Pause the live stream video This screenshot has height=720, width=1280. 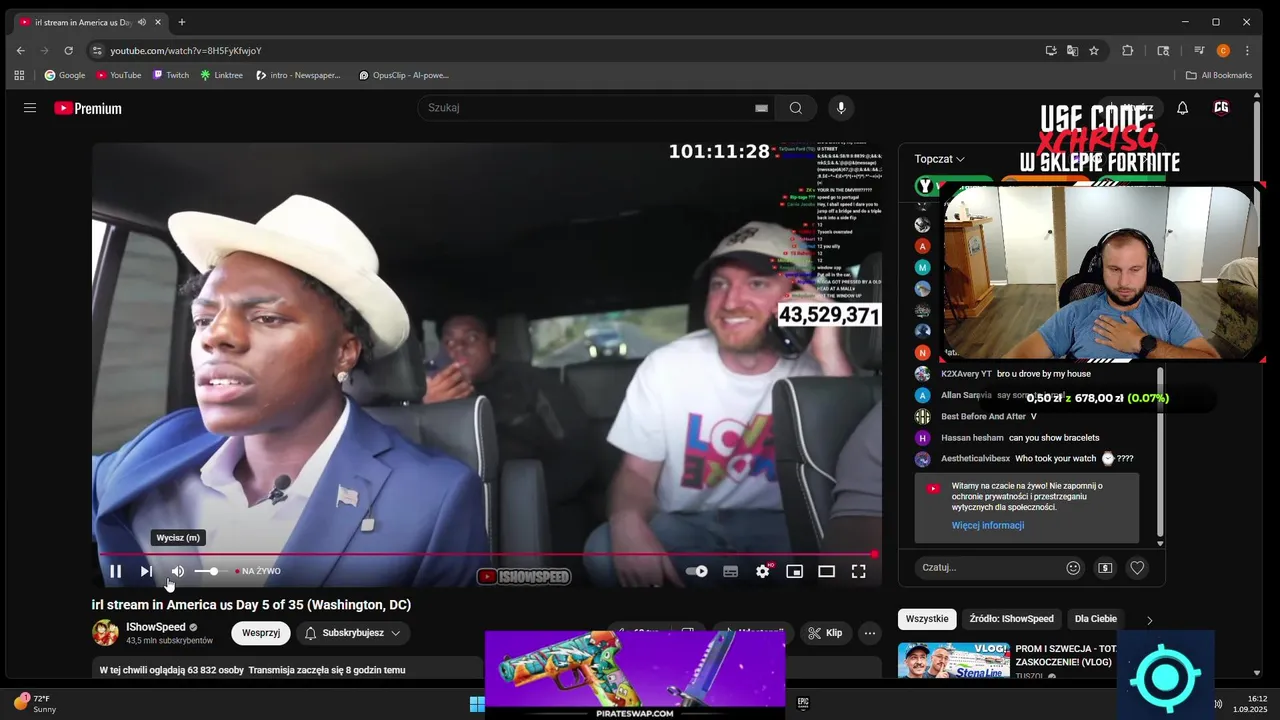pyautogui.click(x=115, y=571)
